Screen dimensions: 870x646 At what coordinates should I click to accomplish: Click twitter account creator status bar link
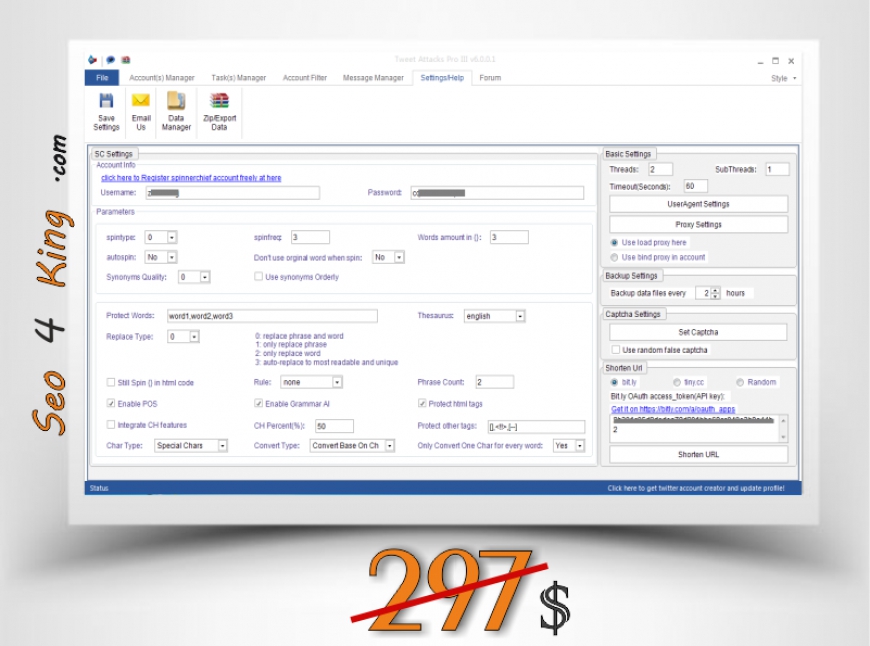tap(696, 488)
